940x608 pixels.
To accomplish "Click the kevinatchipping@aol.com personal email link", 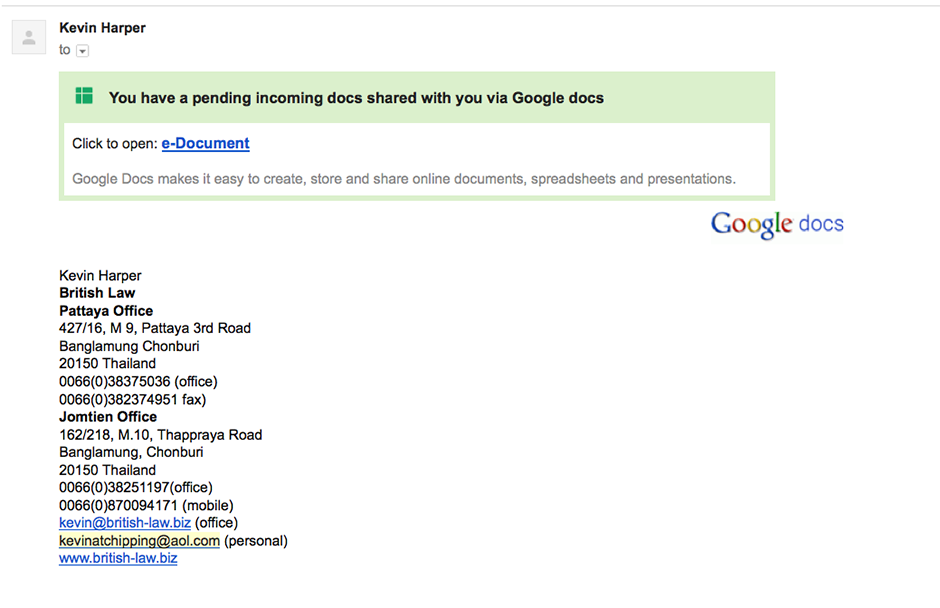I will point(139,541).
